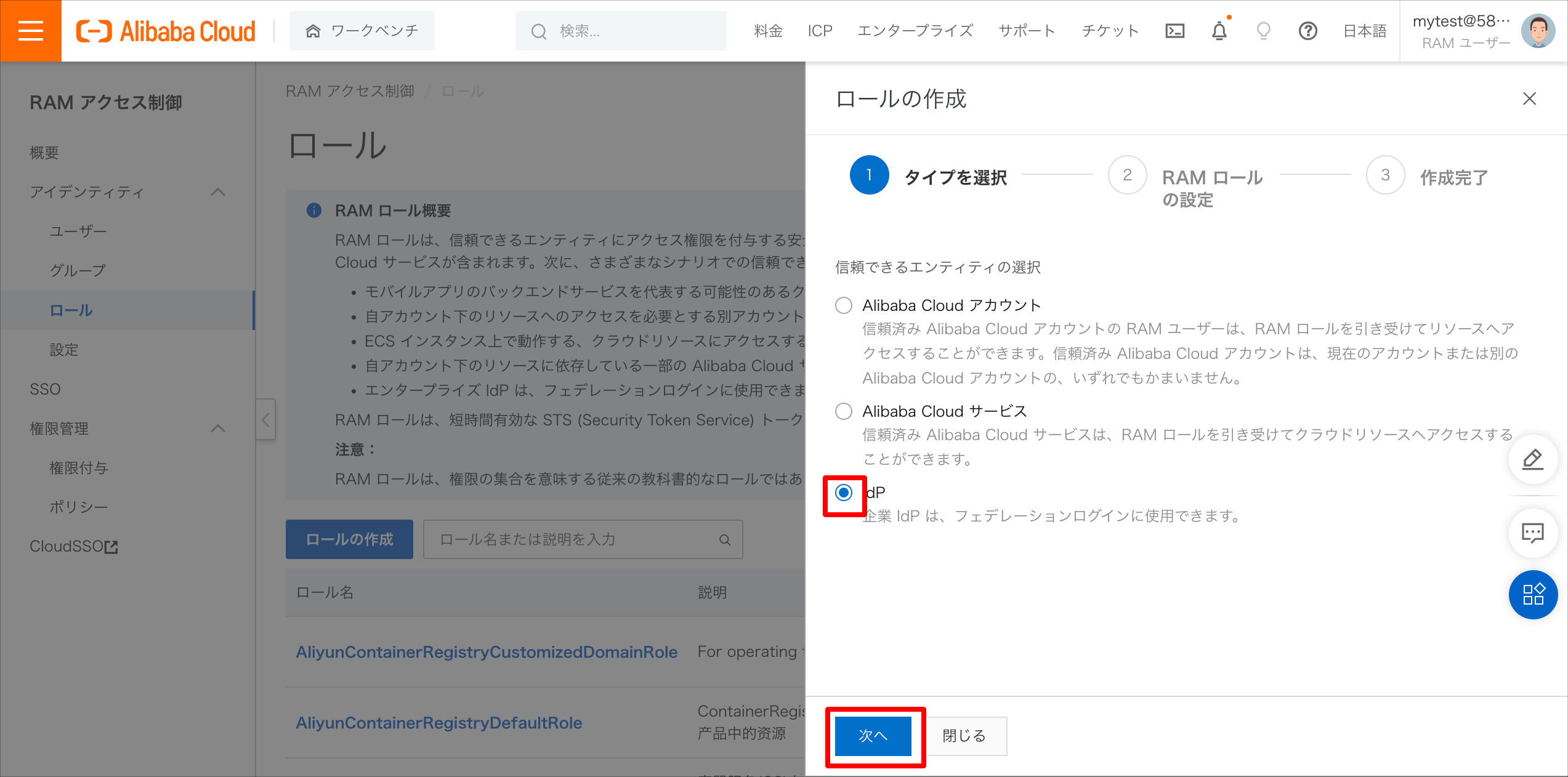Focus the top 検索 search field
This screenshot has height=777, width=1568.
tap(621, 31)
